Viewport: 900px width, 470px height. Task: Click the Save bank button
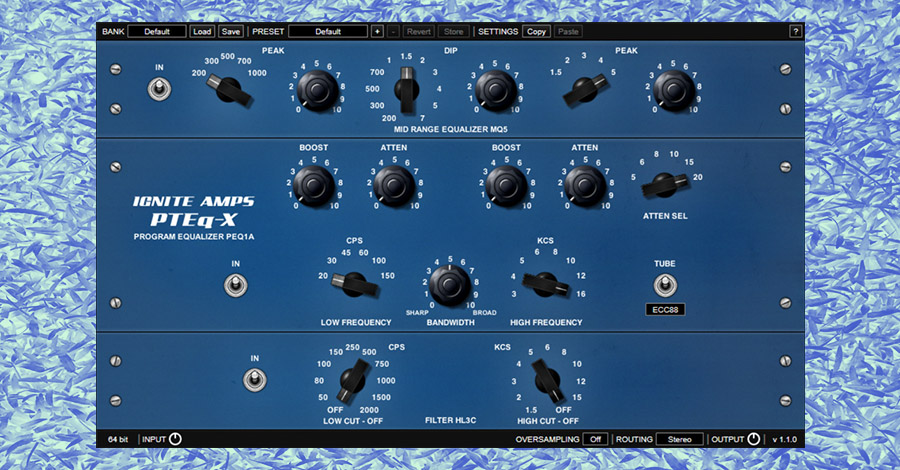coord(231,32)
